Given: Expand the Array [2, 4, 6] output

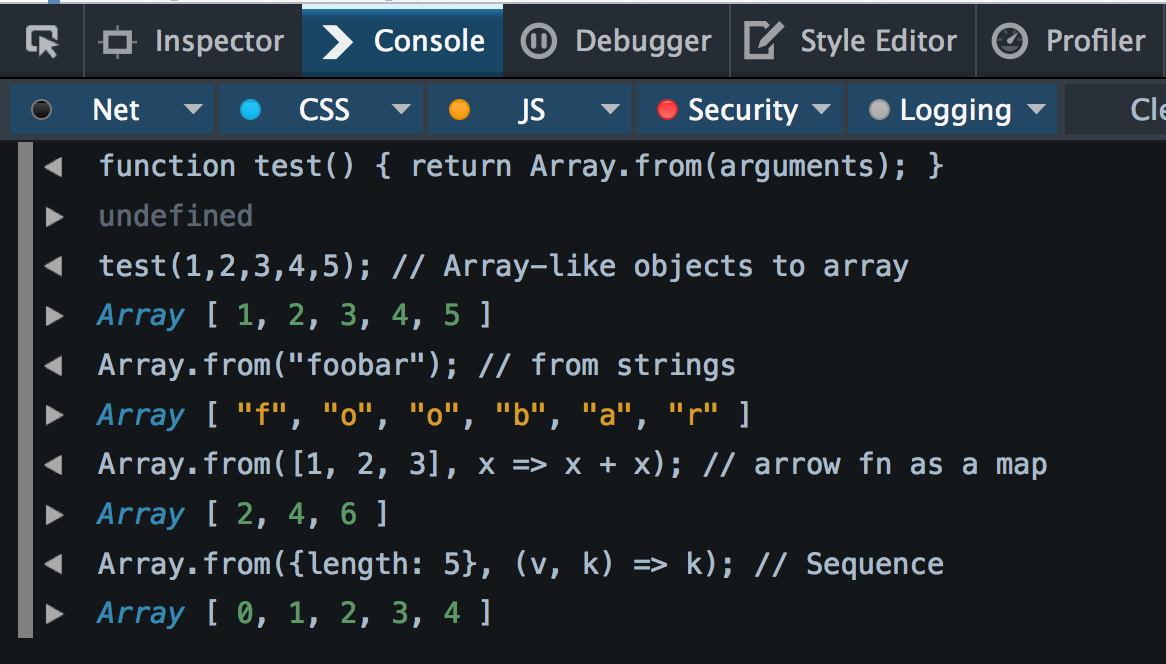Looking at the screenshot, I should (54, 515).
